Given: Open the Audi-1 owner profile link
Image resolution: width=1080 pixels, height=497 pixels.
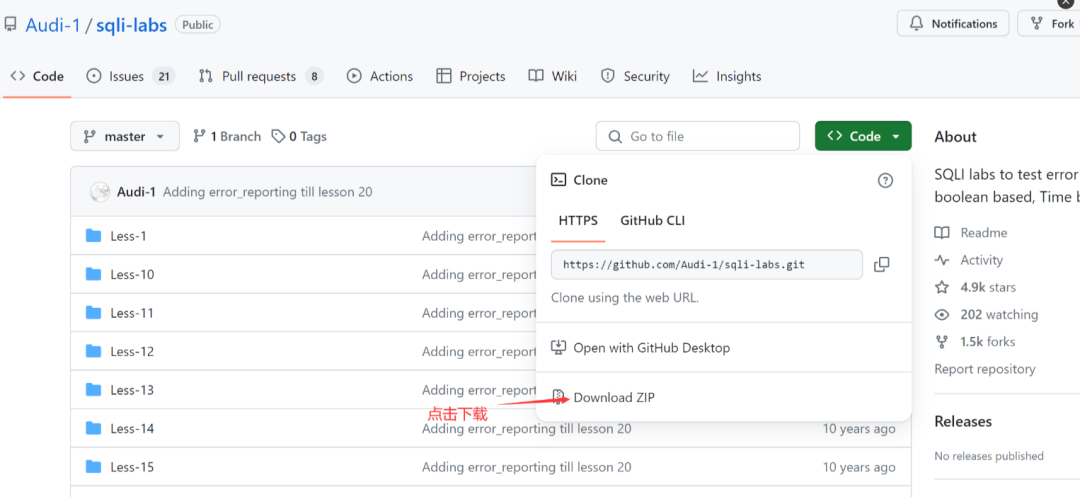Looking at the screenshot, I should coord(52,25).
